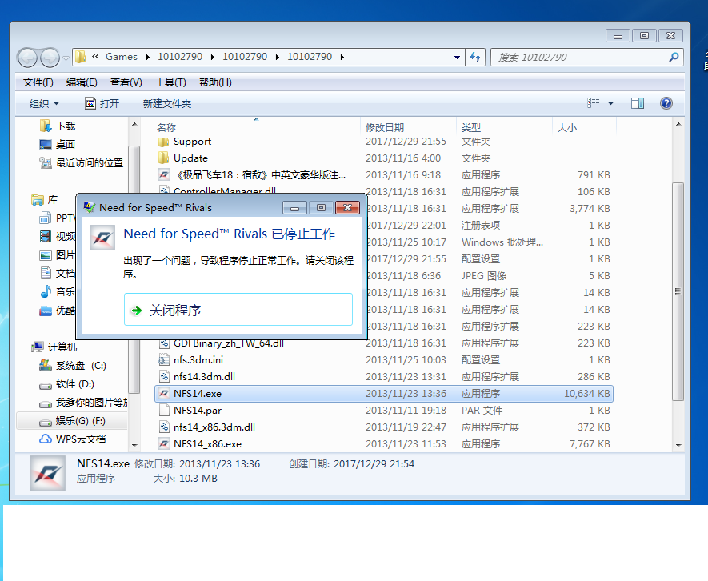Select the Support folder icon
Image resolution: width=708 pixels, height=581 pixels.
point(163,142)
